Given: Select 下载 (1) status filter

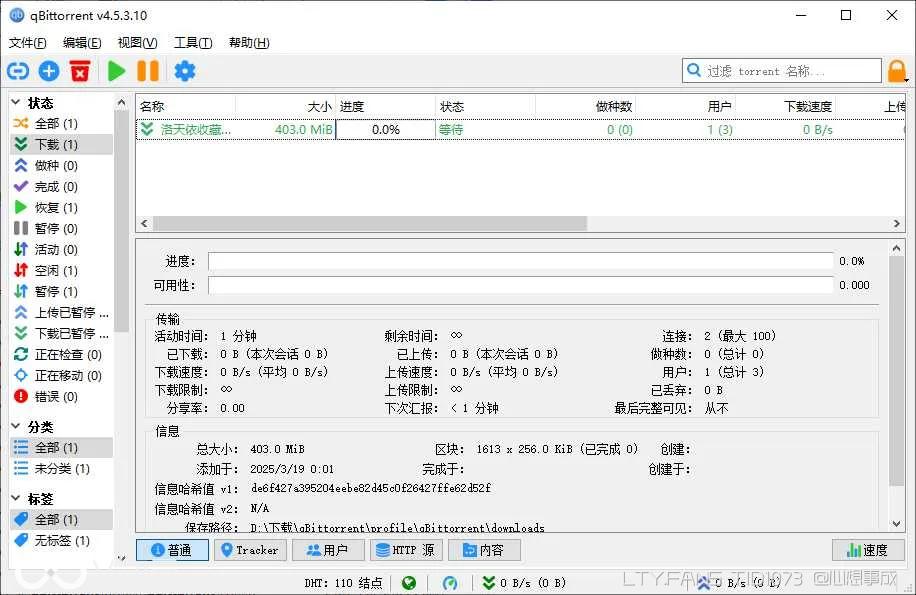Looking at the screenshot, I should click(x=61, y=144).
